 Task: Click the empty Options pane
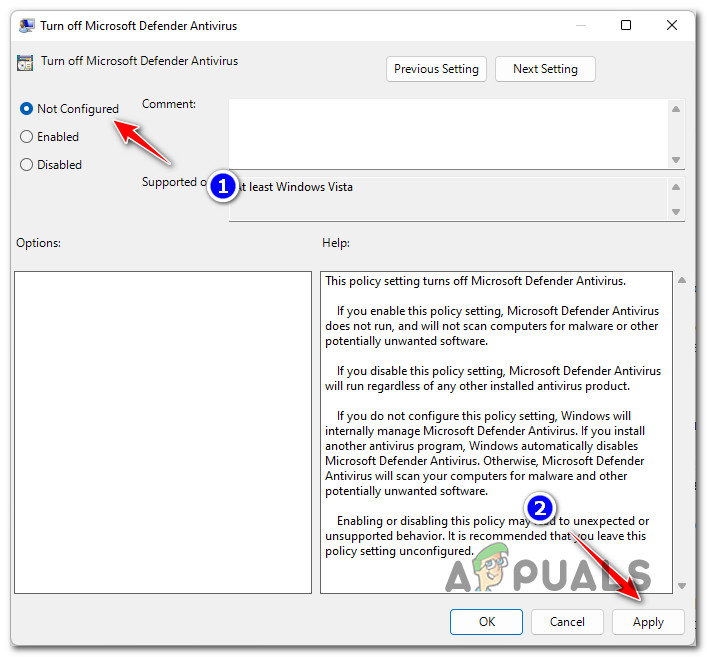(x=163, y=432)
